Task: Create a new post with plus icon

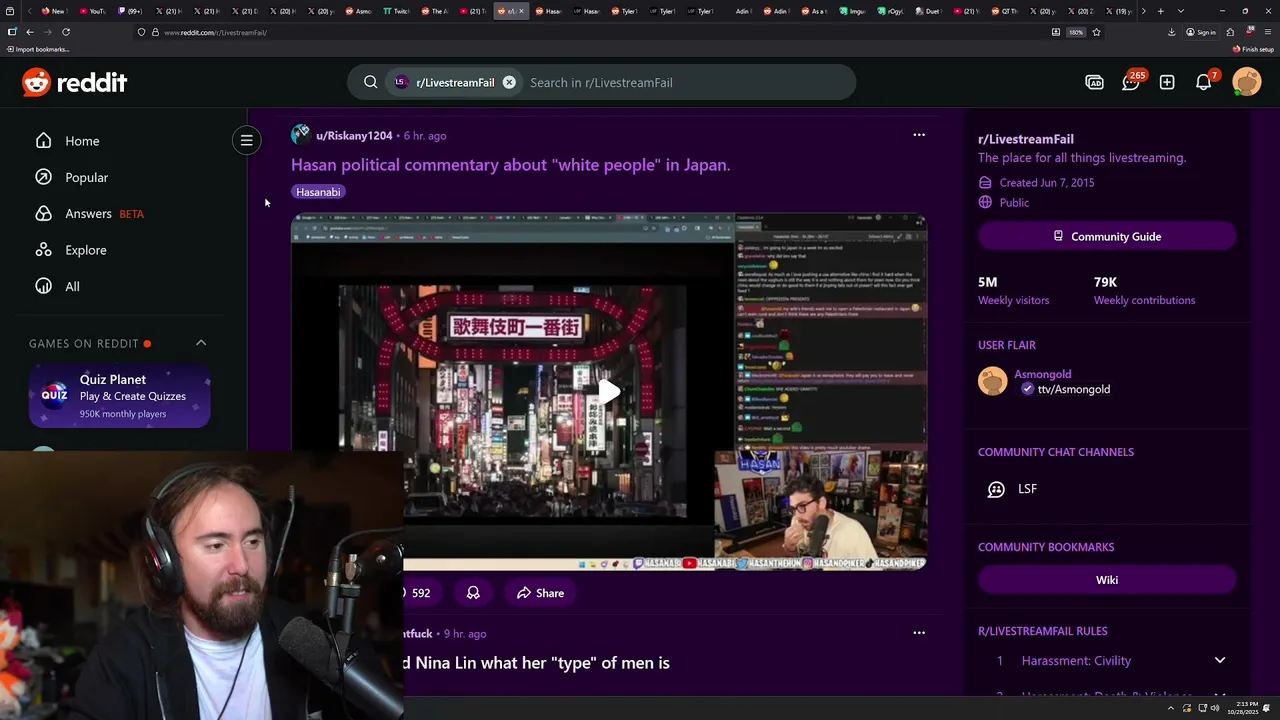Action: click(x=1167, y=82)
